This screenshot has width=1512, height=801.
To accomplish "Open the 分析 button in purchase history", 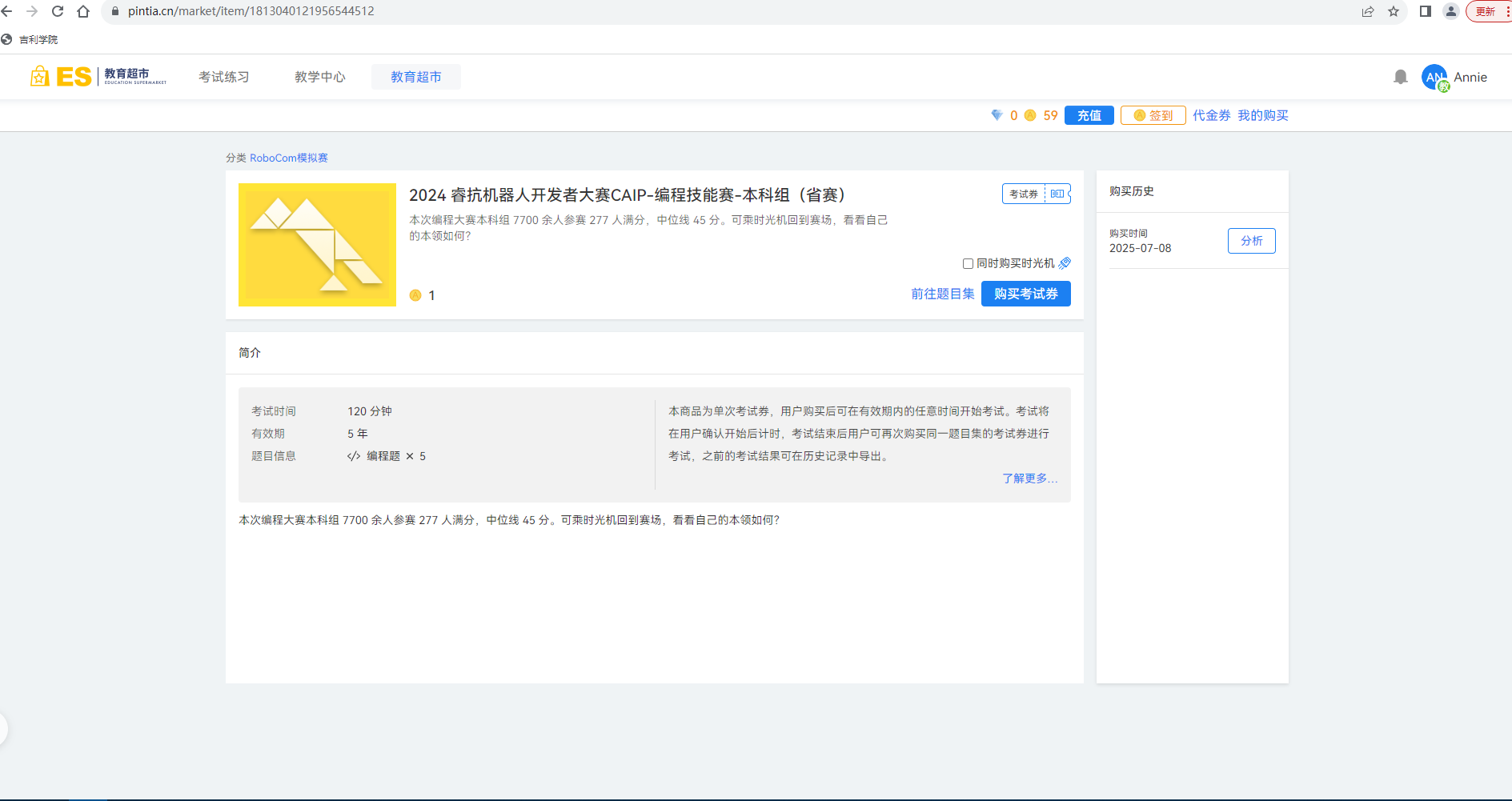I will 1251,241.
